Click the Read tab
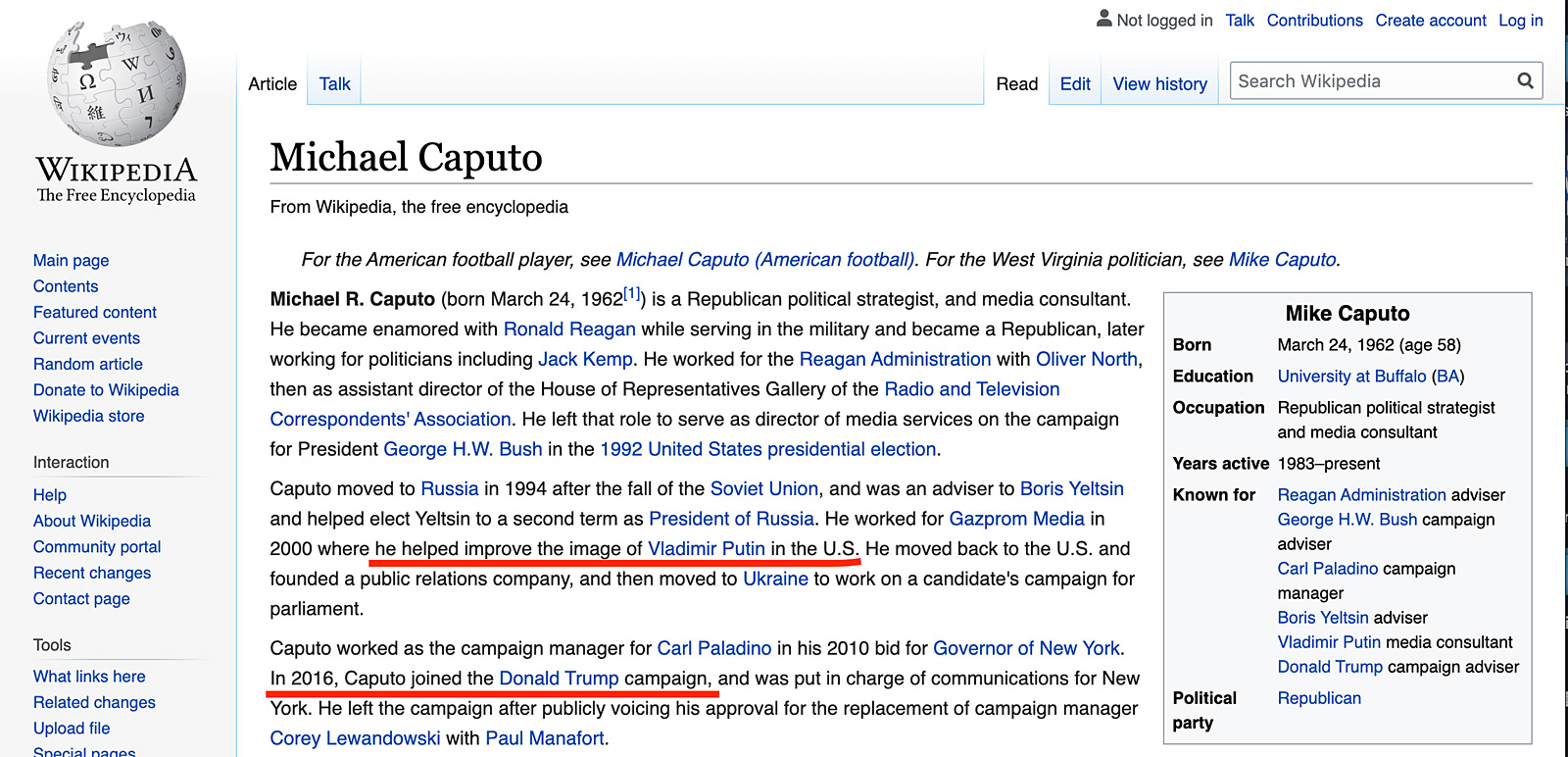1568x757 pixels. coord(1016,84)
